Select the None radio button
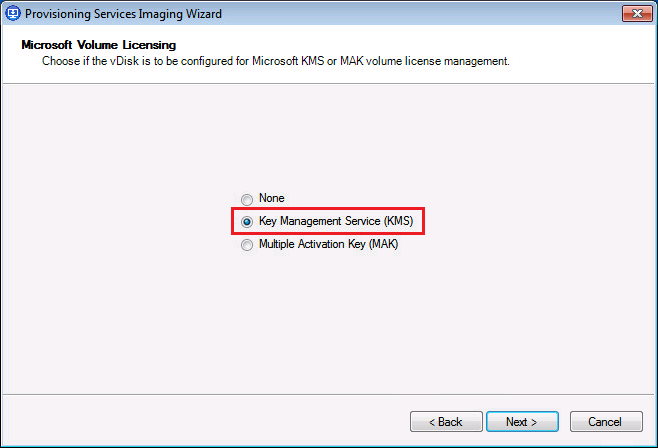Image resolution: width=658 pixels, height=448 pixels. click(247, 199)
